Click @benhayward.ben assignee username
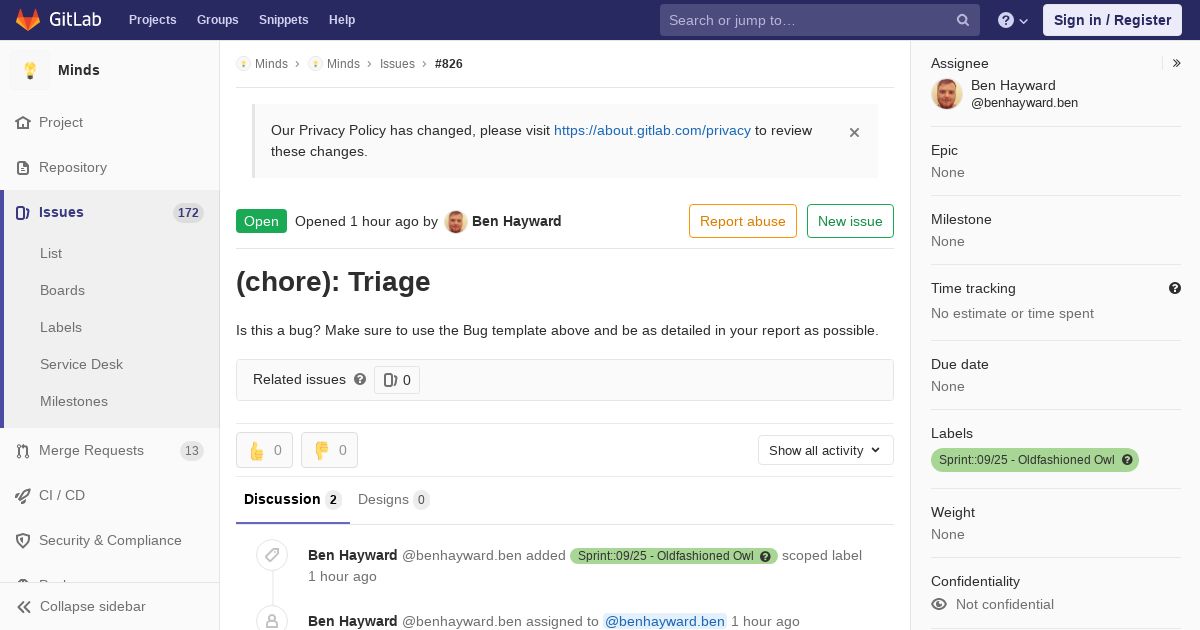This screenshot has height=630, width=1200. coord(1024,102)
